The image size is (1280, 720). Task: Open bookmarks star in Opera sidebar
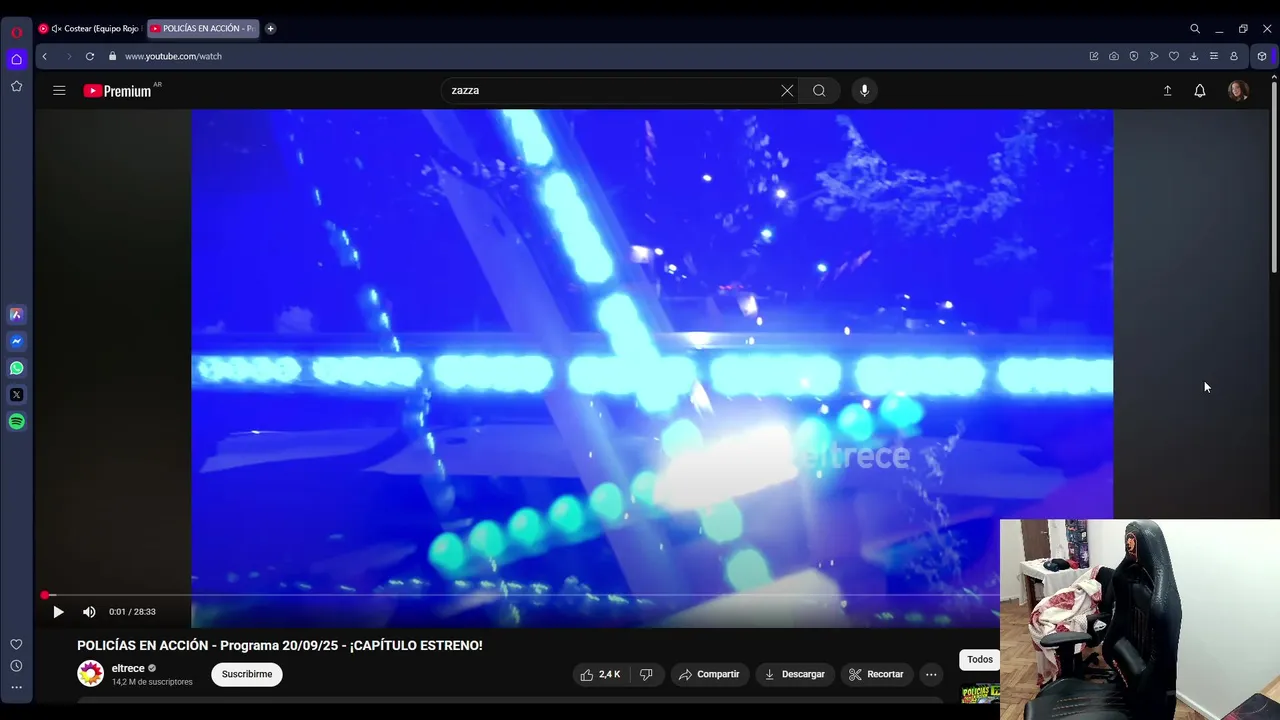[x=16, y=86]
